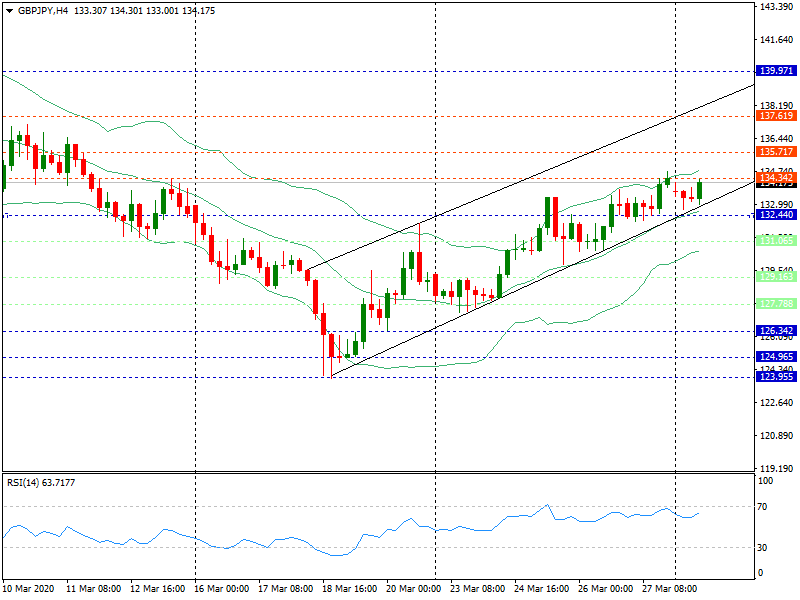Click the GBPJPY,H4 symbol title
Image resolution: width=800 pixels, height=600 pixels.
point(43,11)
